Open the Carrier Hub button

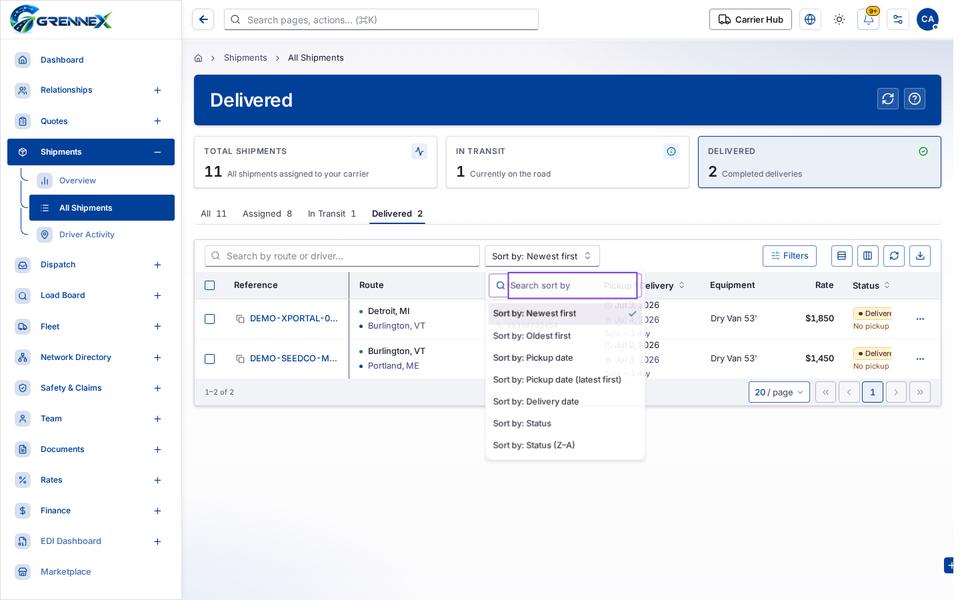click(750, 20)
